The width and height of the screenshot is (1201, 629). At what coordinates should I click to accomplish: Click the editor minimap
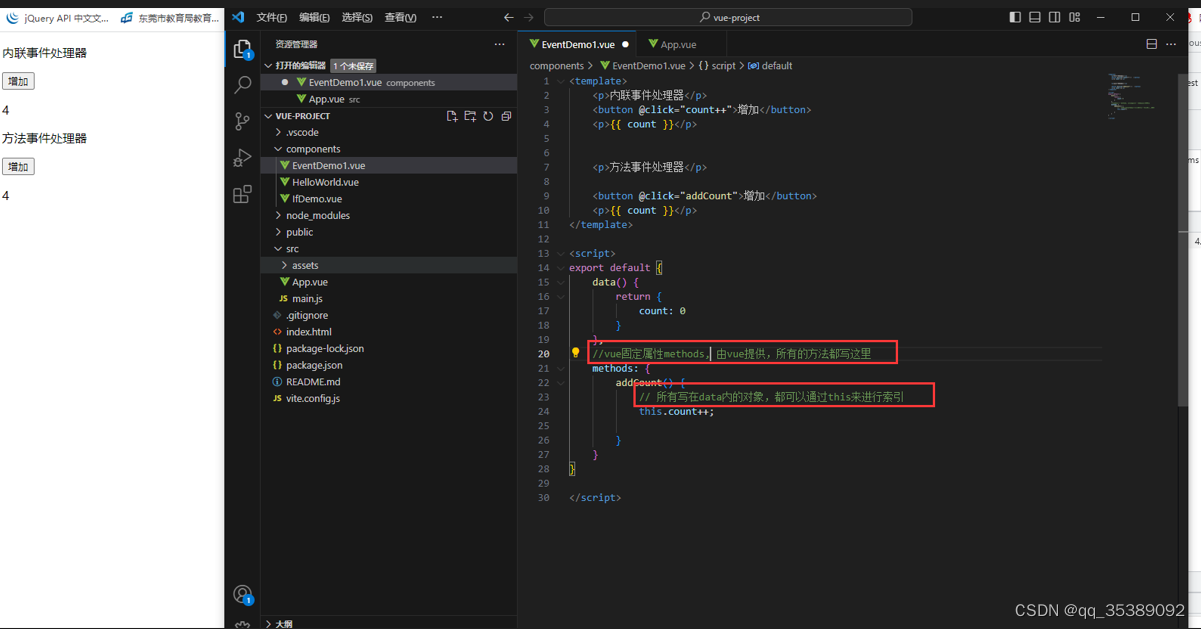click(1131, 96)
